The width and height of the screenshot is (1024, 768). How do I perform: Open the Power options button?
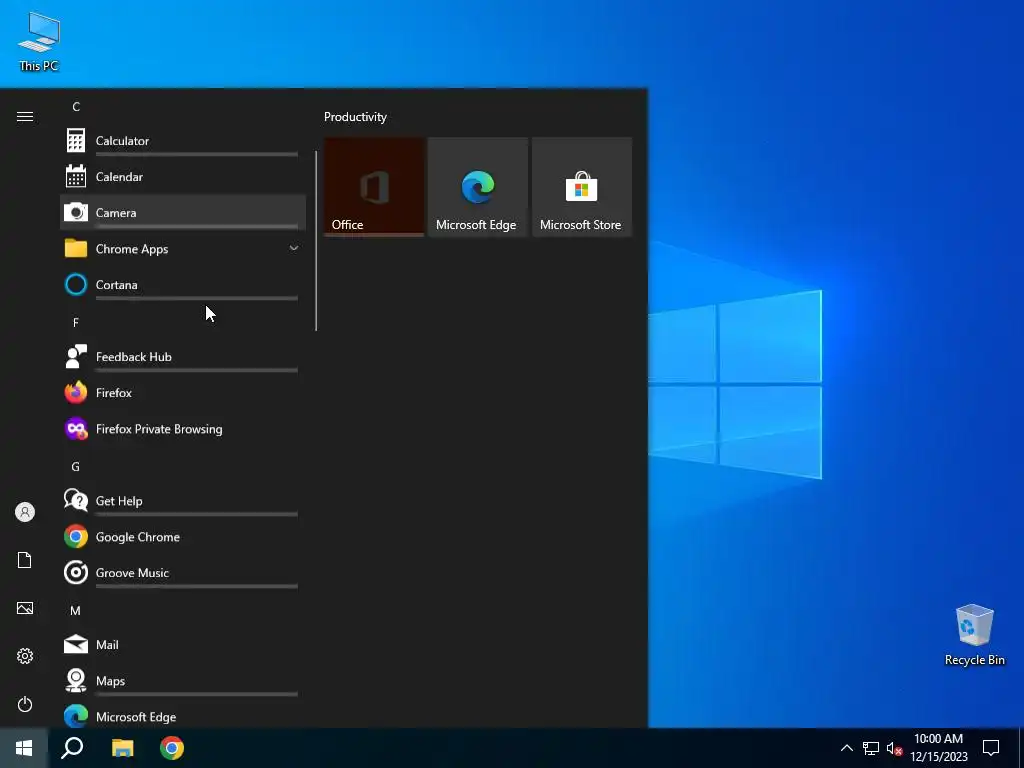[25, 704]
